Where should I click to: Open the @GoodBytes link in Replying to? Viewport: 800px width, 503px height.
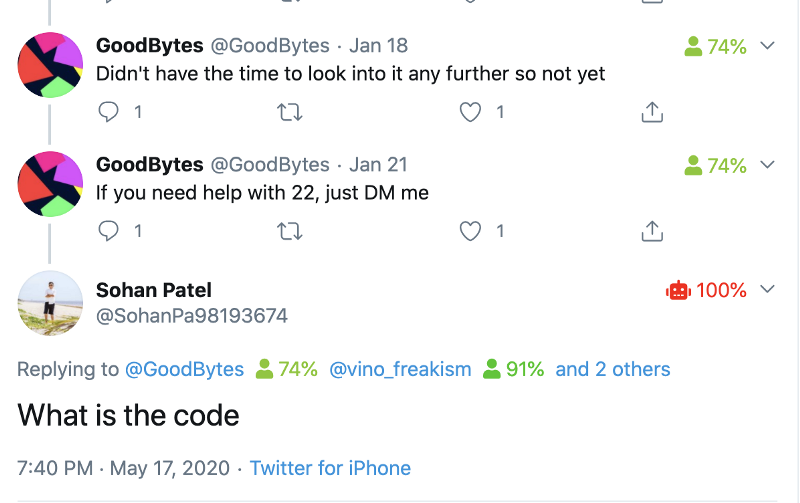tap(184, 369)
